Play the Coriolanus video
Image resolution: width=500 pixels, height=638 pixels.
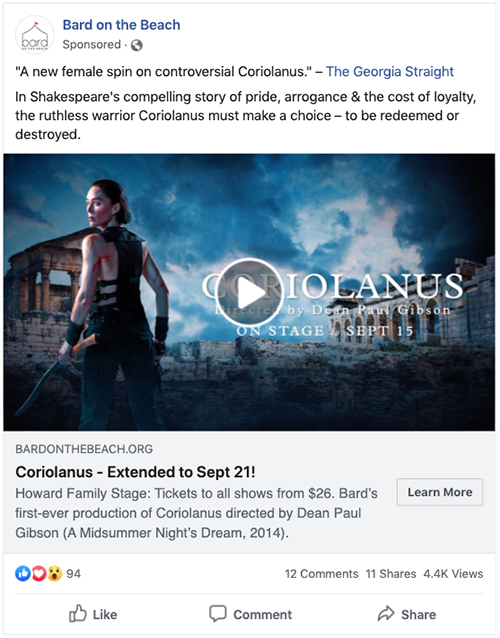point(249,292)
